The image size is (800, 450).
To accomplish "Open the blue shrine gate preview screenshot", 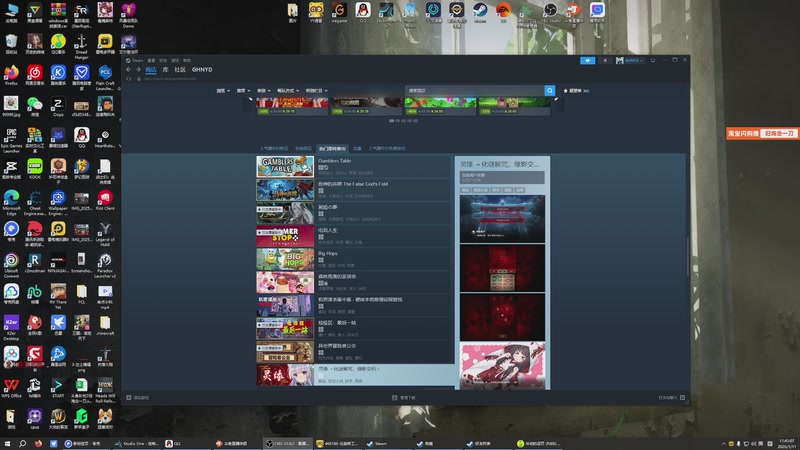I will [502, 218].
